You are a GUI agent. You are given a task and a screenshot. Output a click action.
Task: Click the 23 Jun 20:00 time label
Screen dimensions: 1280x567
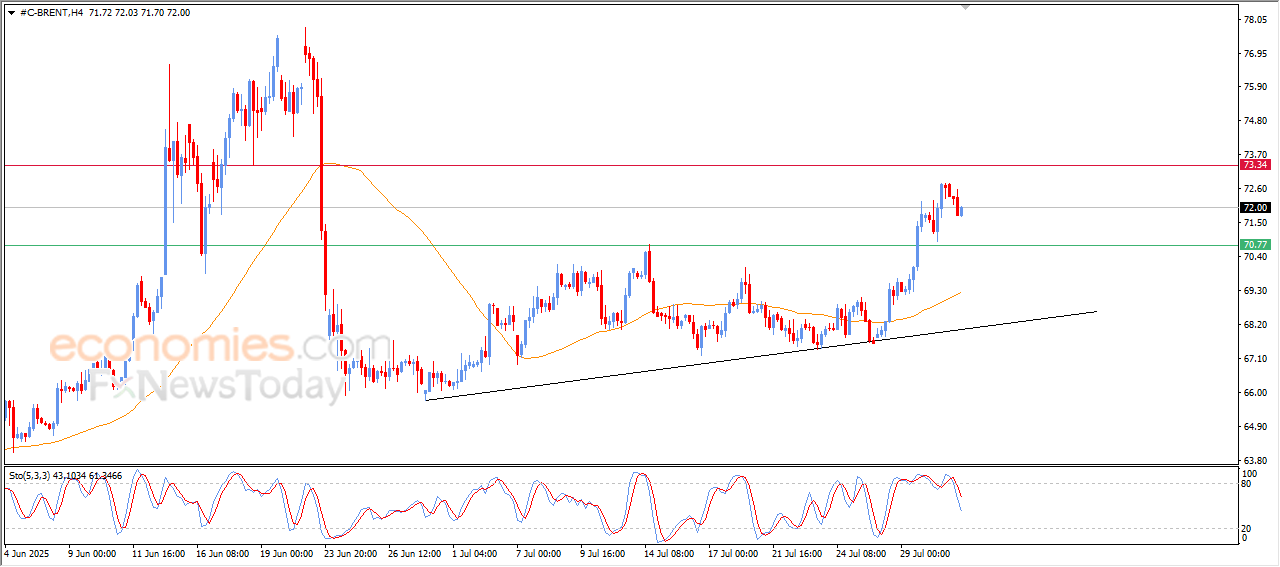[350, 552]
